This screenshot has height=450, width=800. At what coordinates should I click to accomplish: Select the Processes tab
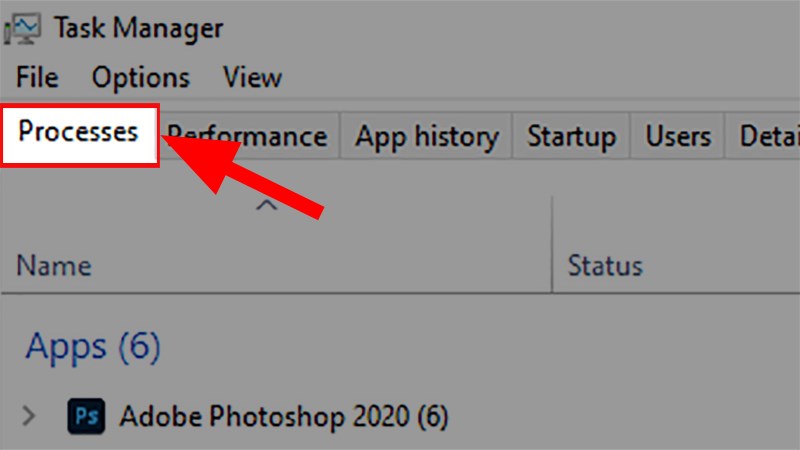pos(79,133)
